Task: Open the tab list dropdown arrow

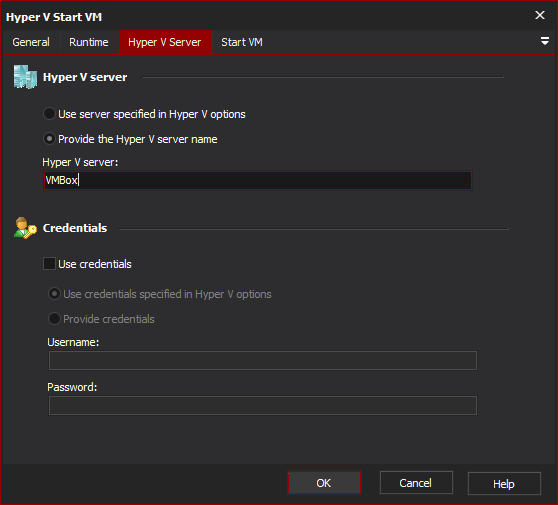Action: coord(544,41)
